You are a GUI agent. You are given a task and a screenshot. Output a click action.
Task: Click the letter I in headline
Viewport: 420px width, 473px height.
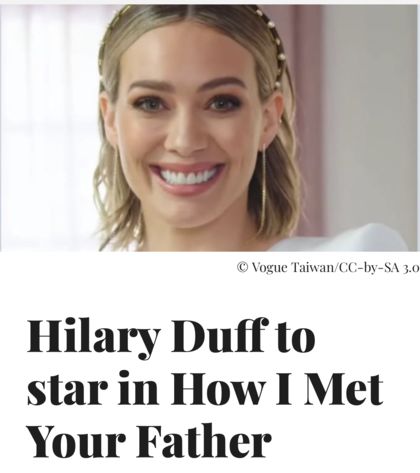[x=284, y=388]
